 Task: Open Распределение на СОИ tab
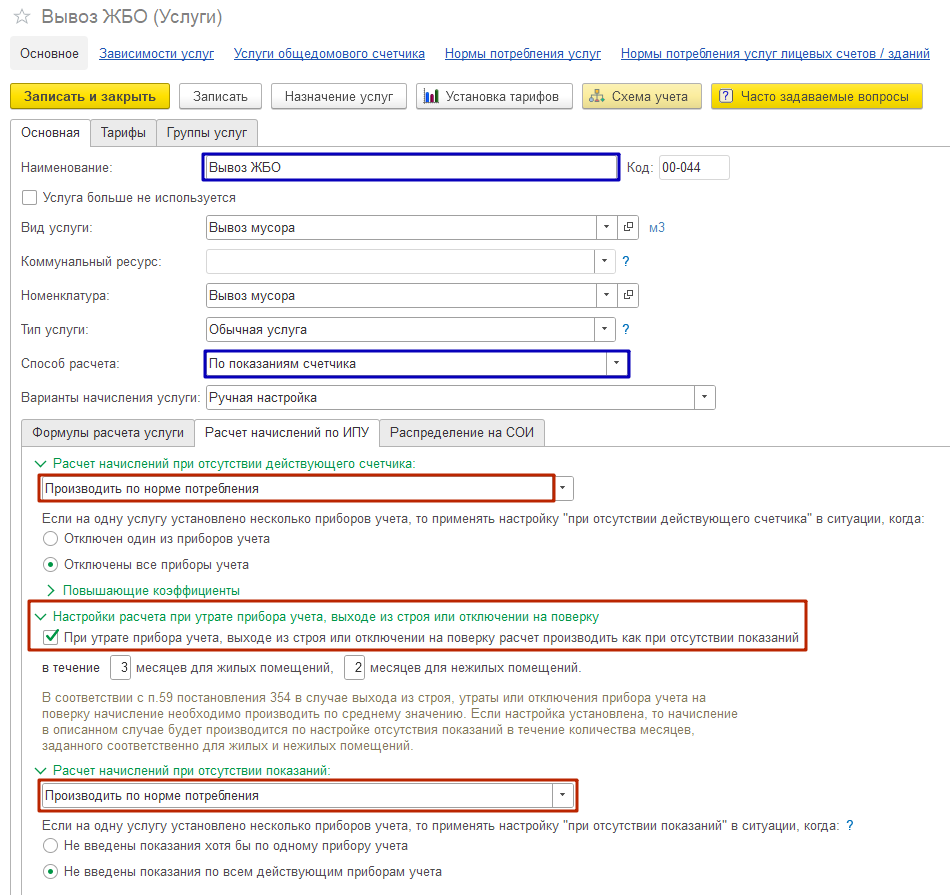click(462, 433)
